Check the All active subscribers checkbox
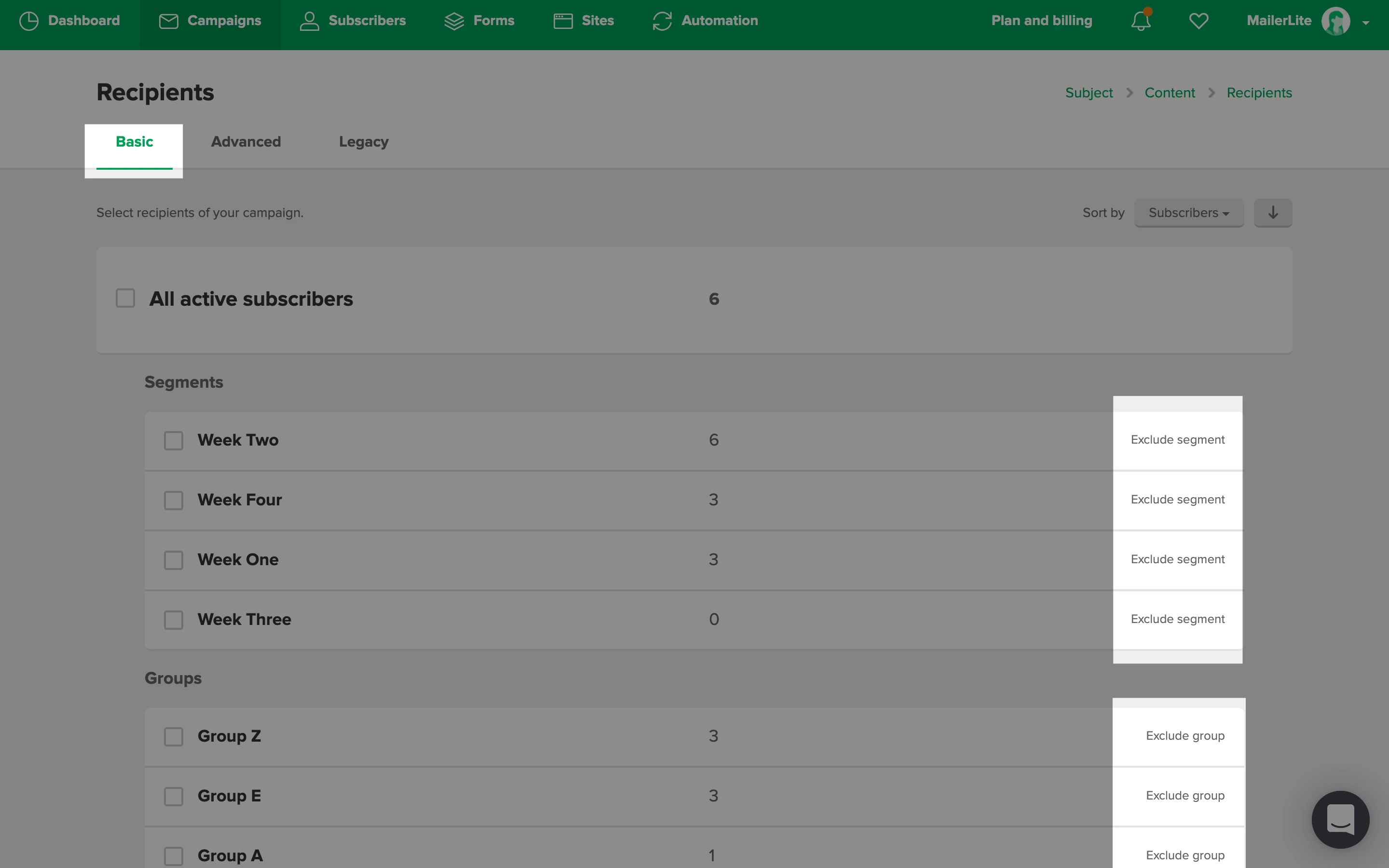The height and width of the screenshot is (868, 1389). click(125, 298)
